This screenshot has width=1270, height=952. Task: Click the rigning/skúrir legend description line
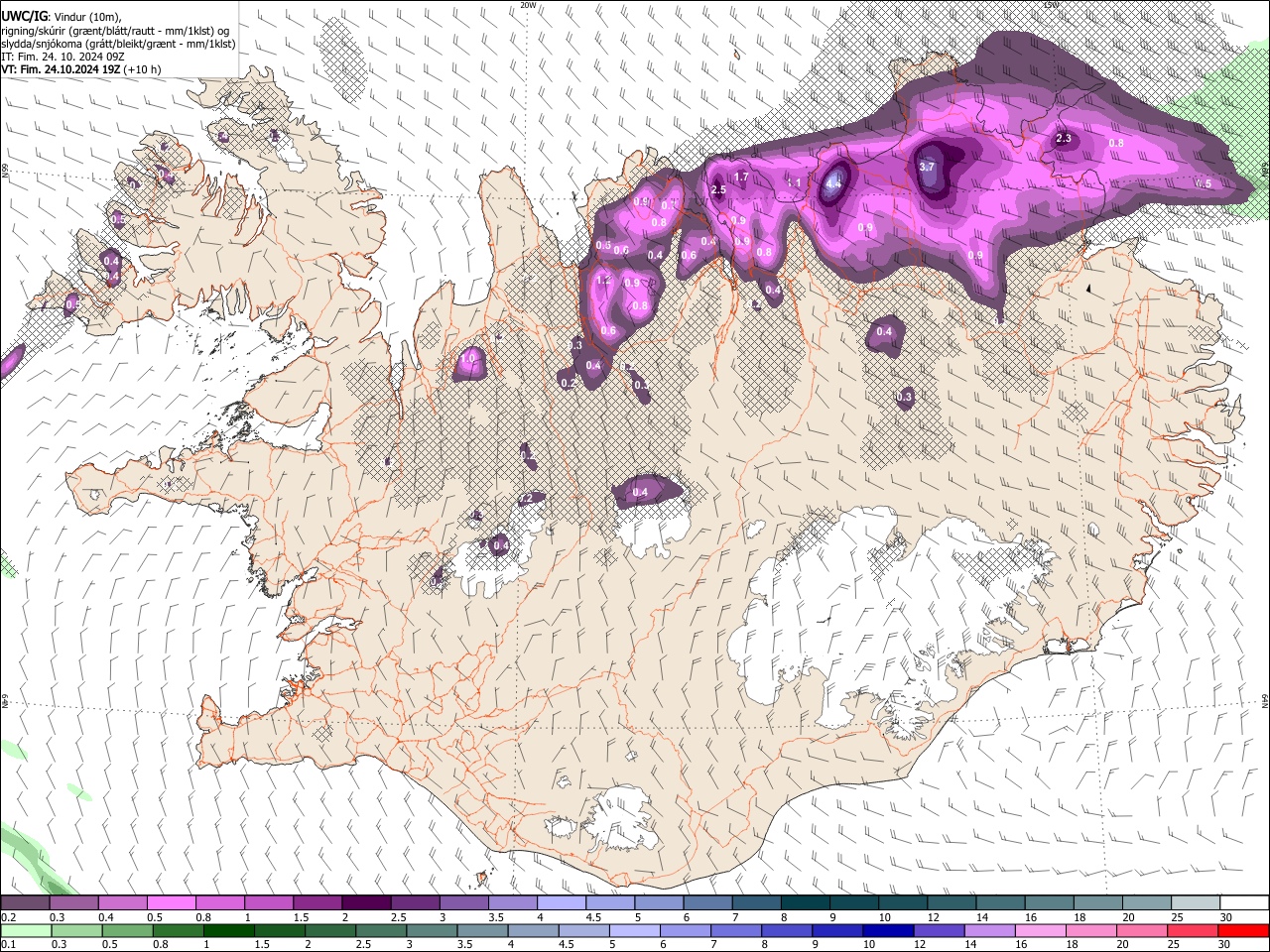click(x=115, y=31)
